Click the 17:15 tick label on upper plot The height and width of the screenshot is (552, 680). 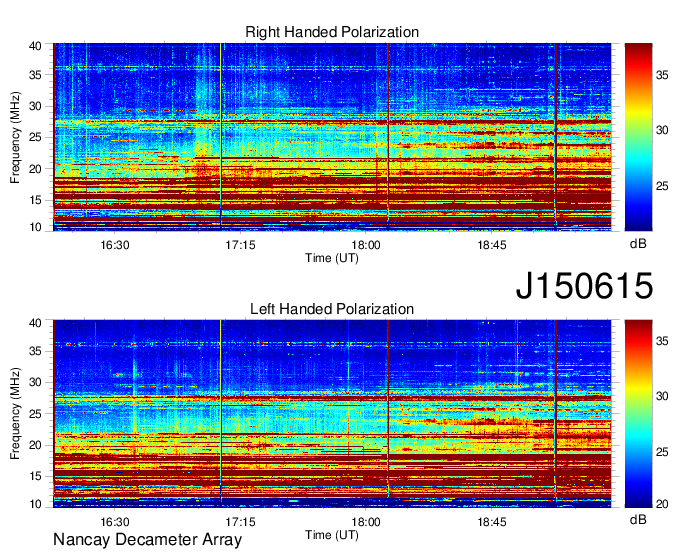[240, 245]
